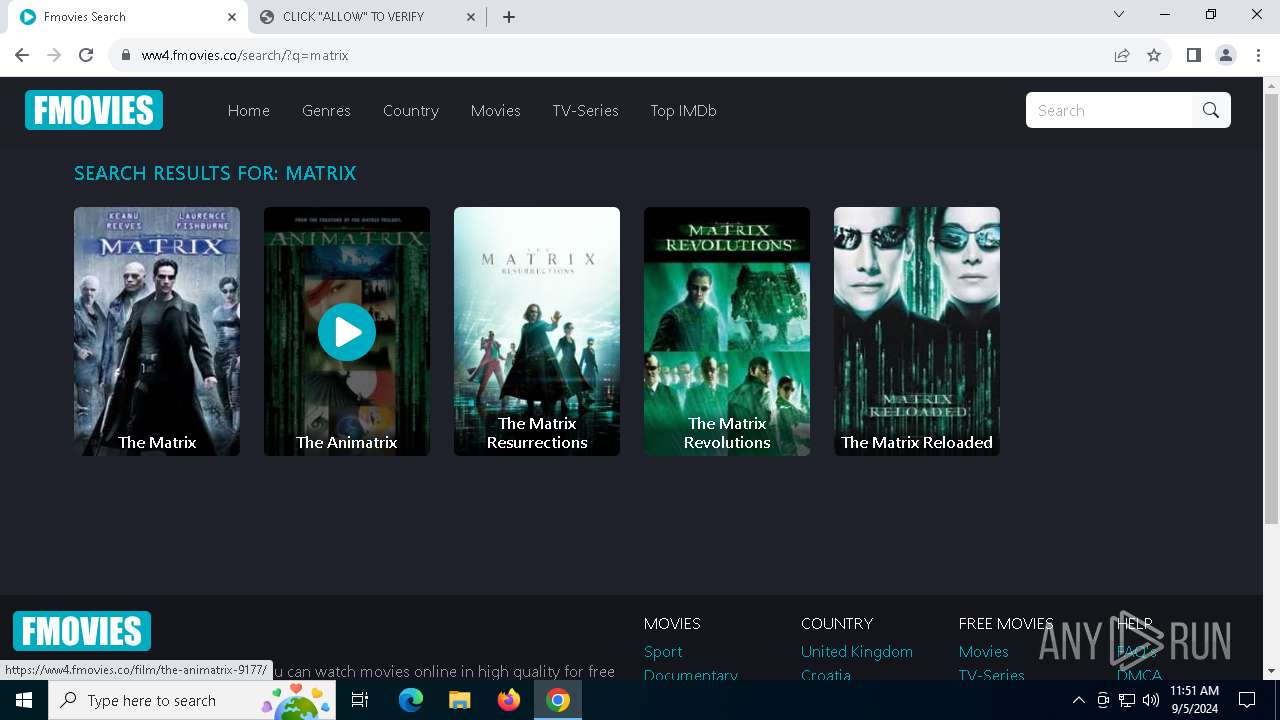Open The Matrix poster

coord(157,331)
